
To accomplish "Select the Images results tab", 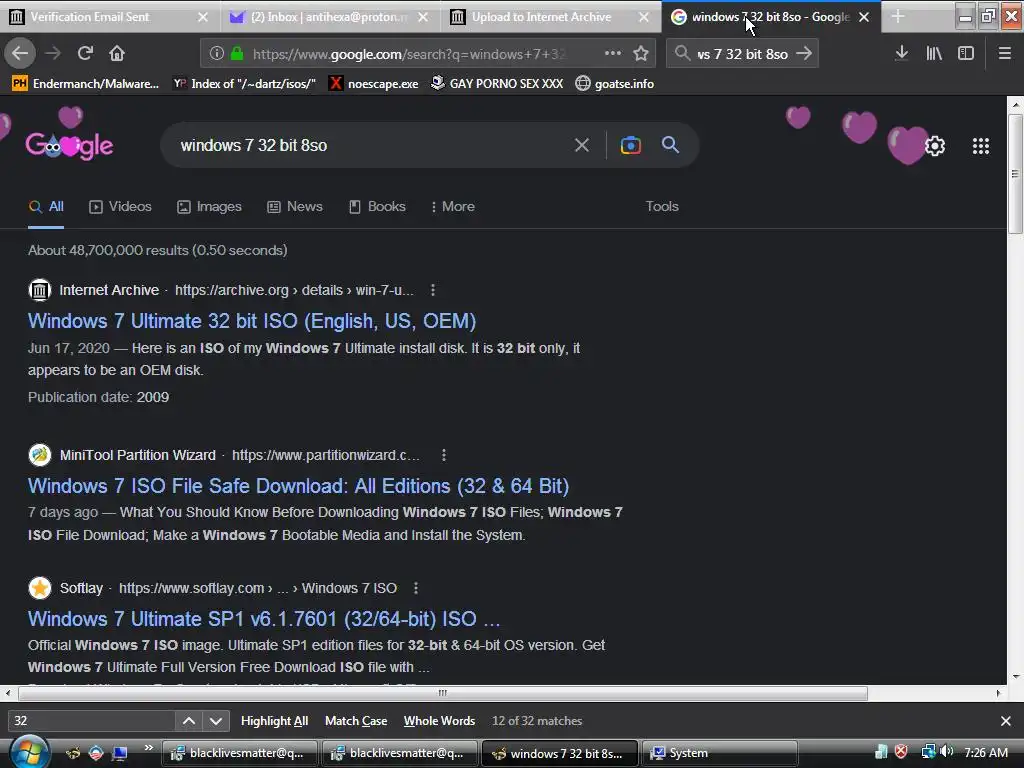I will click(x=209, y=206).
